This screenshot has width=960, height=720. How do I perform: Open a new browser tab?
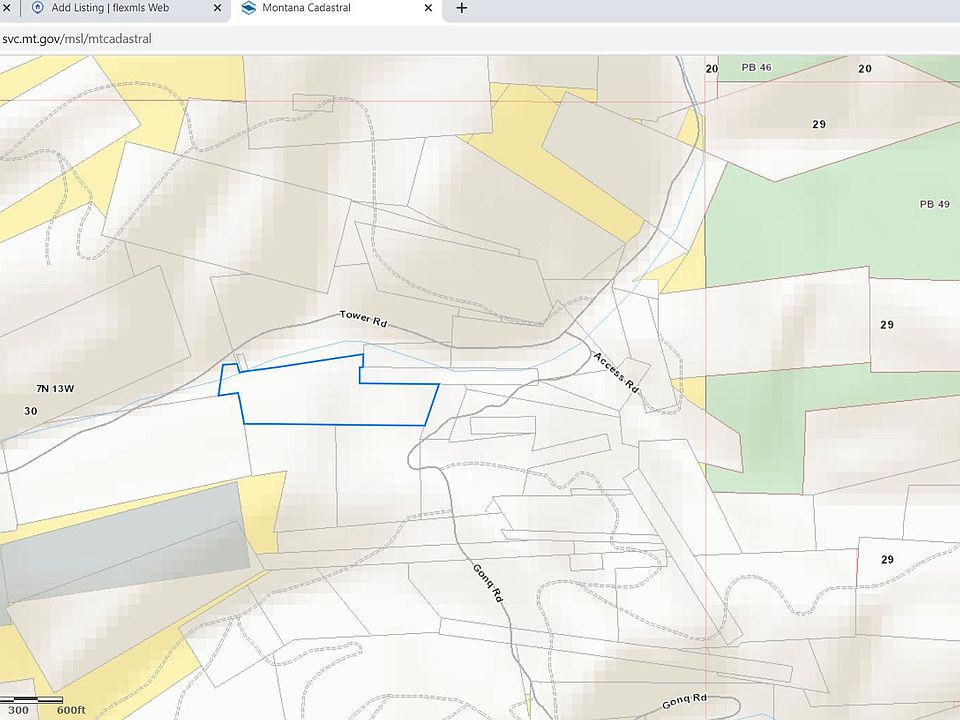[461, 8]
